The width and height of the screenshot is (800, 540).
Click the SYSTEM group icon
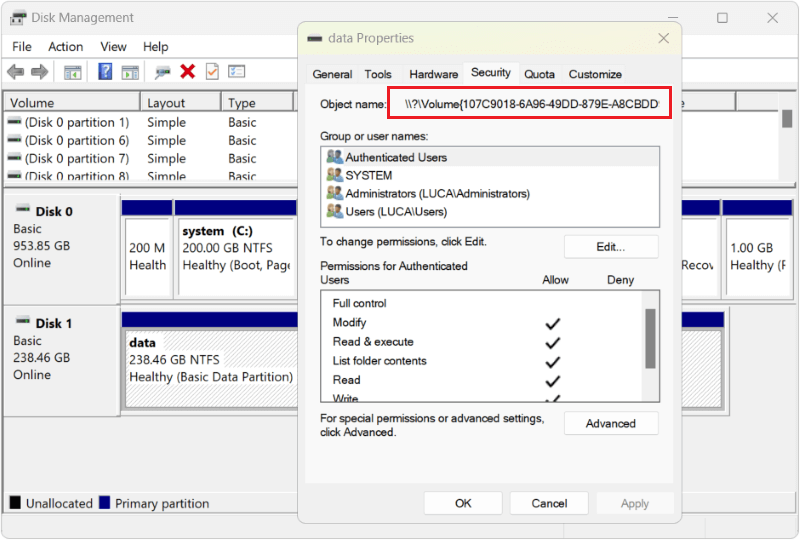click(x=335, y=175)
